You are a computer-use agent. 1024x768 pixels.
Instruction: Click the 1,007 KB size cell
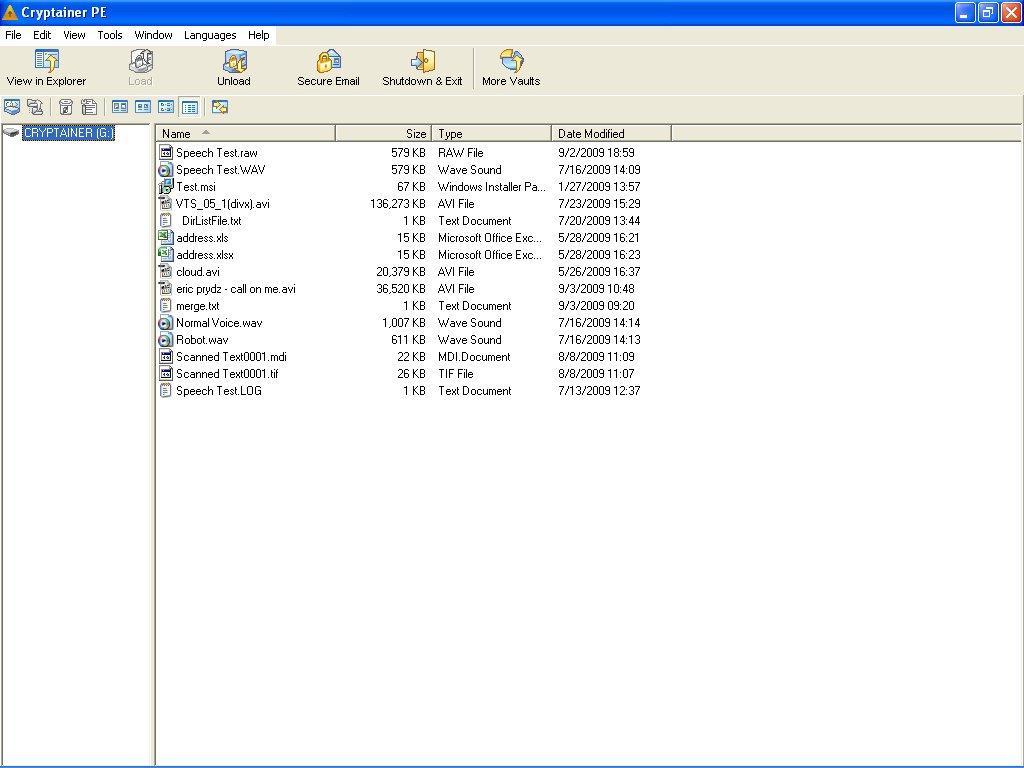point(404,323)
